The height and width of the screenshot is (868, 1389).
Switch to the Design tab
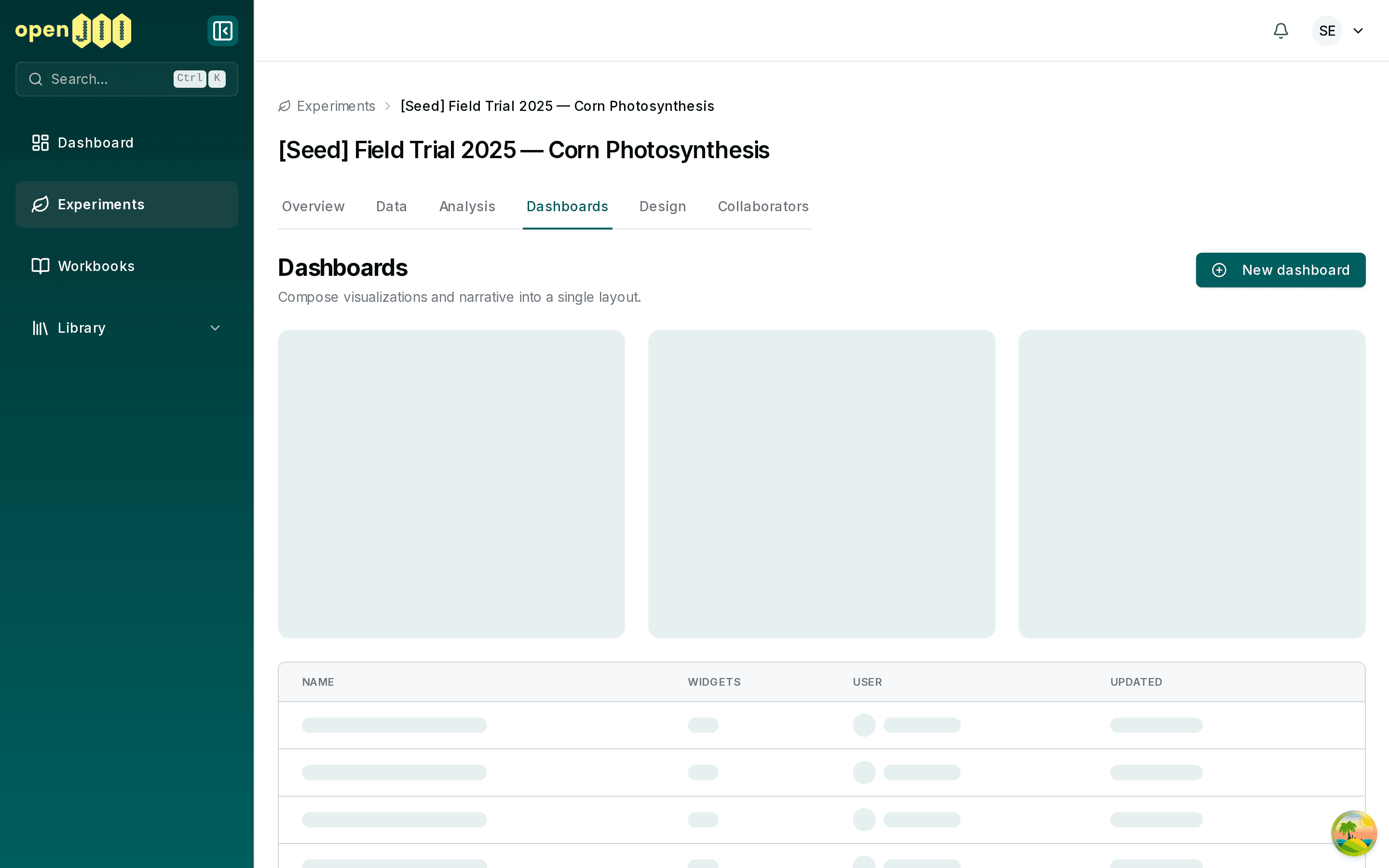[x=663, y=207]
